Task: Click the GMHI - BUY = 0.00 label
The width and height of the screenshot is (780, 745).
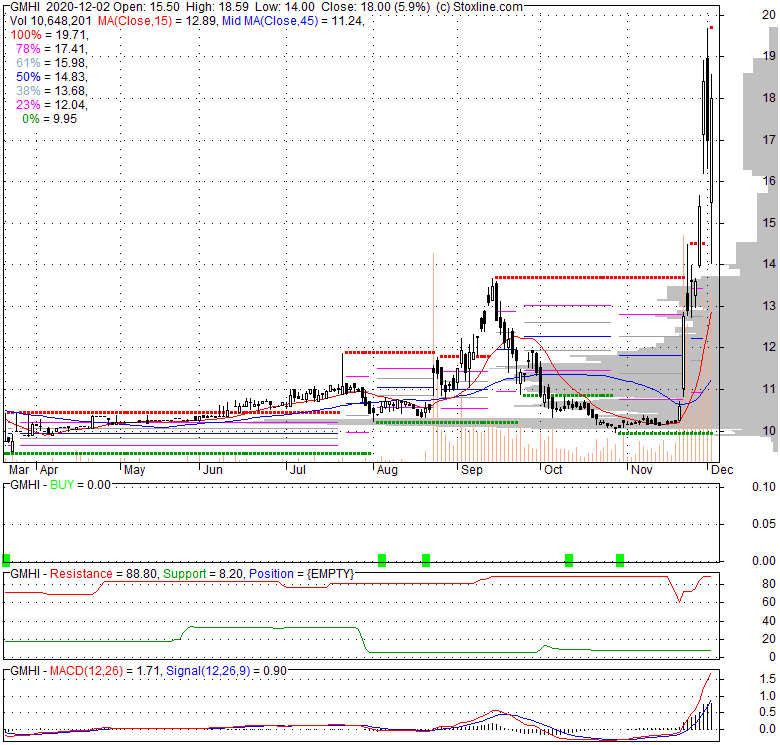Action: [x=60, y=485]
